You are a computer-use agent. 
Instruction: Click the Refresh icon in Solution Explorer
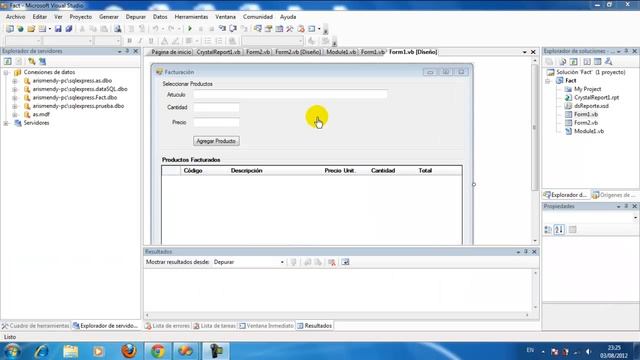573,62
